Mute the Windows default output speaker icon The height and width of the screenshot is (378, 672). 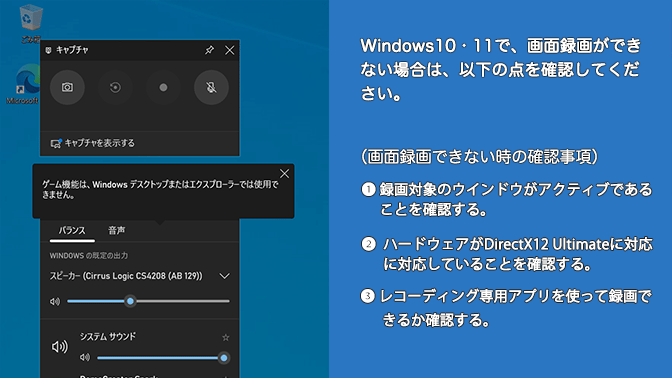[55, 302]
